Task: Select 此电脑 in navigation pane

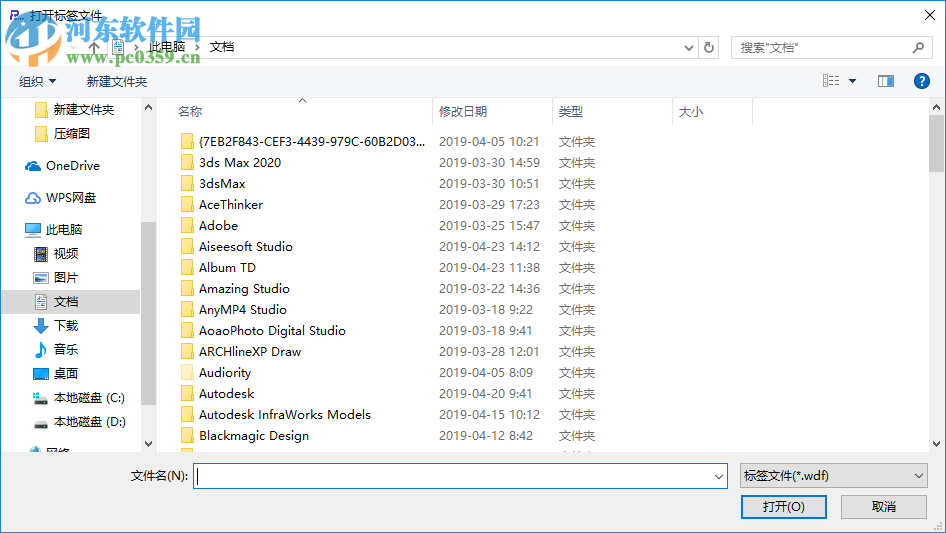Action: (53, 229)
